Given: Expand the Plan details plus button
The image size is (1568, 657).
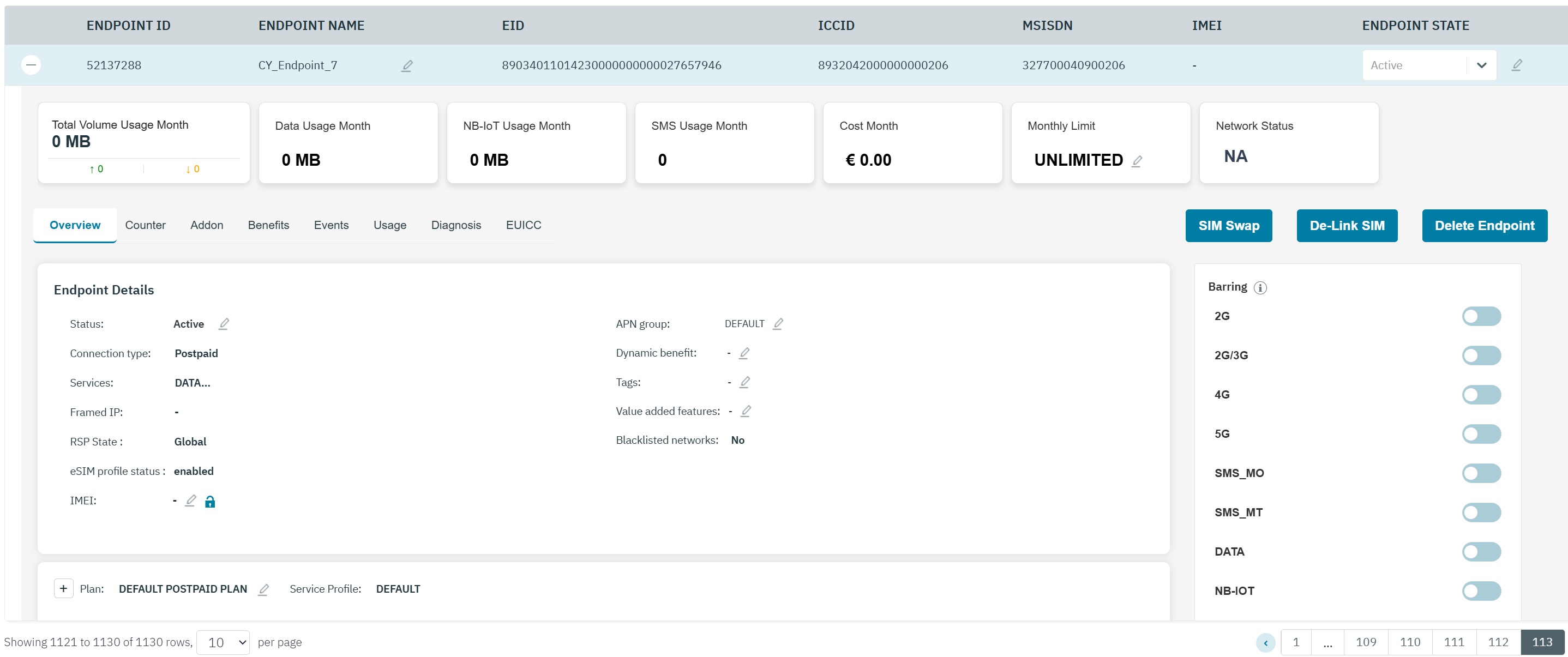Looking at the screenshot, I should 63,588.
